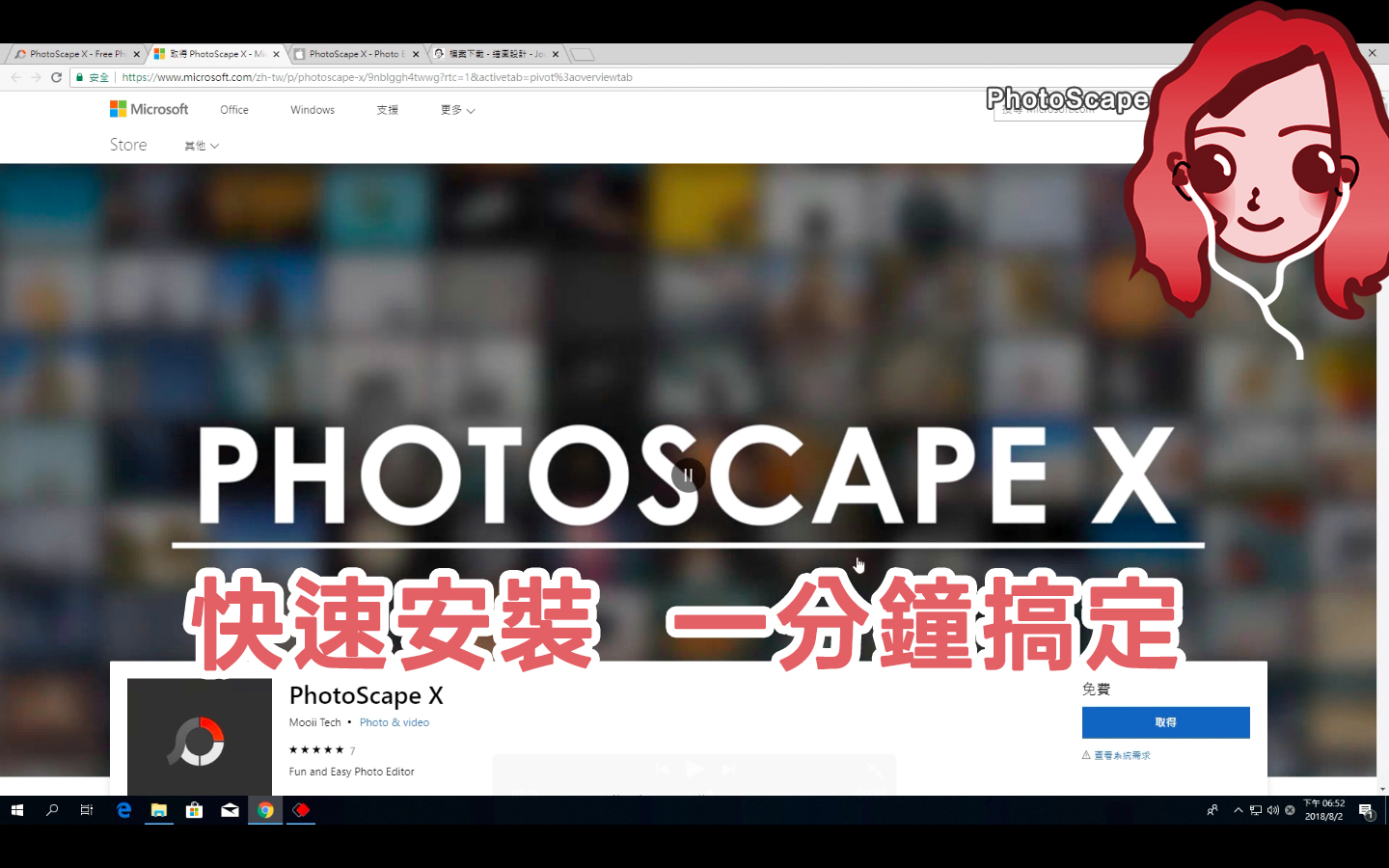
Task: Reload the page with the refresh icon
Action: [56, 77]
